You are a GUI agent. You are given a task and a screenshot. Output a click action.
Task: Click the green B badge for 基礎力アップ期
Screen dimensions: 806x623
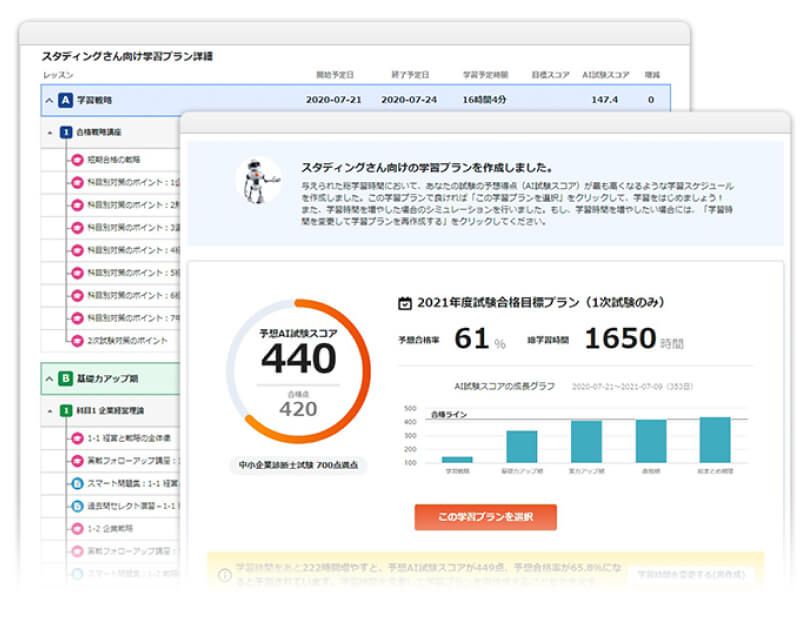(66, 378)
